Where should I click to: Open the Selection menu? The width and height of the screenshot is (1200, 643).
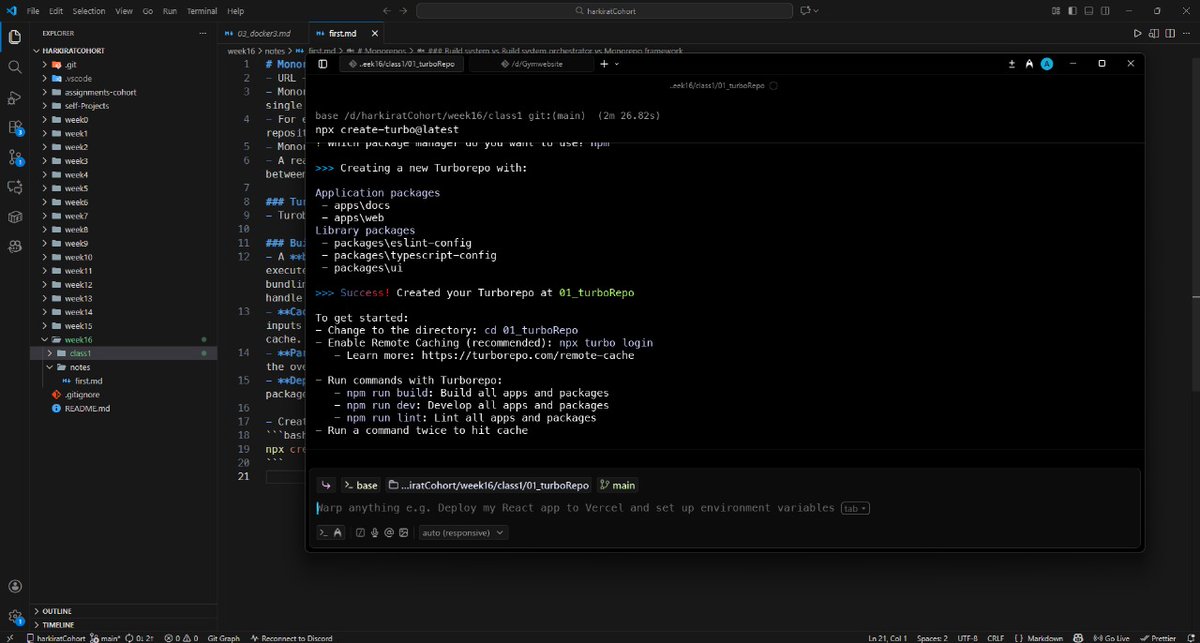pos(89,10)
